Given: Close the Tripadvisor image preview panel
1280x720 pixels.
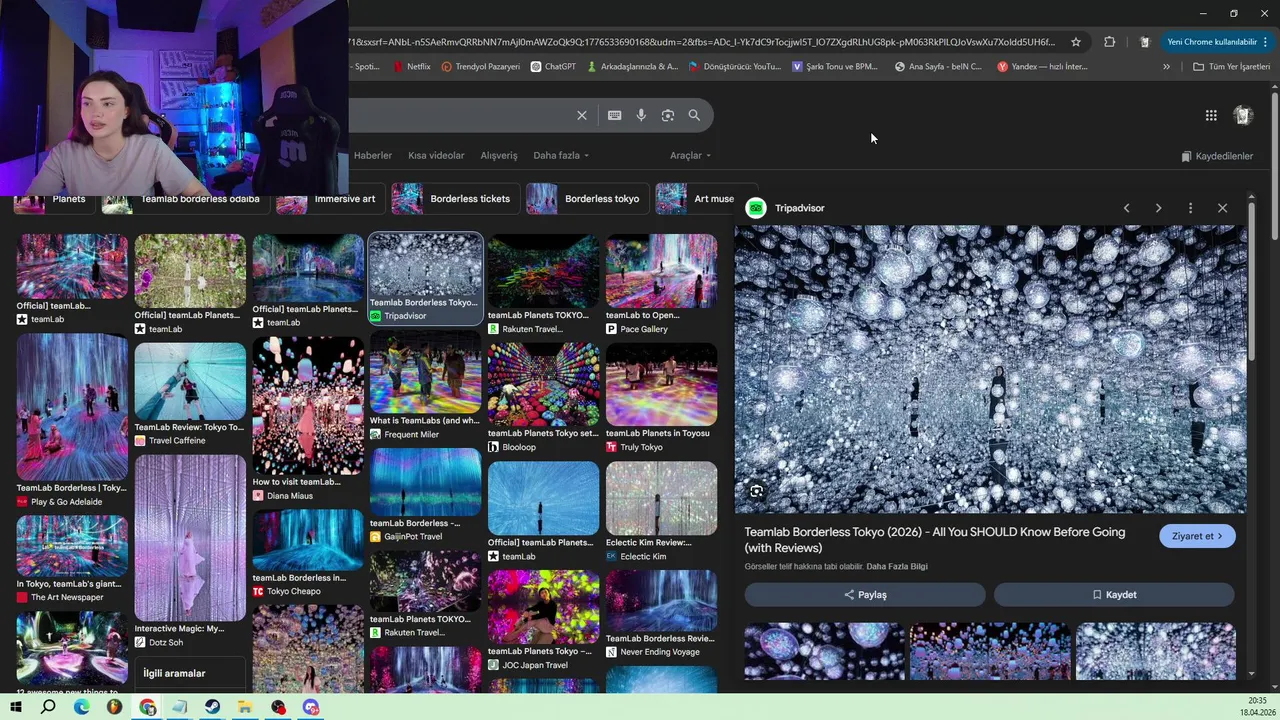Looking at the screenshot, I should pyautogui.click(x=1222, y=208).
